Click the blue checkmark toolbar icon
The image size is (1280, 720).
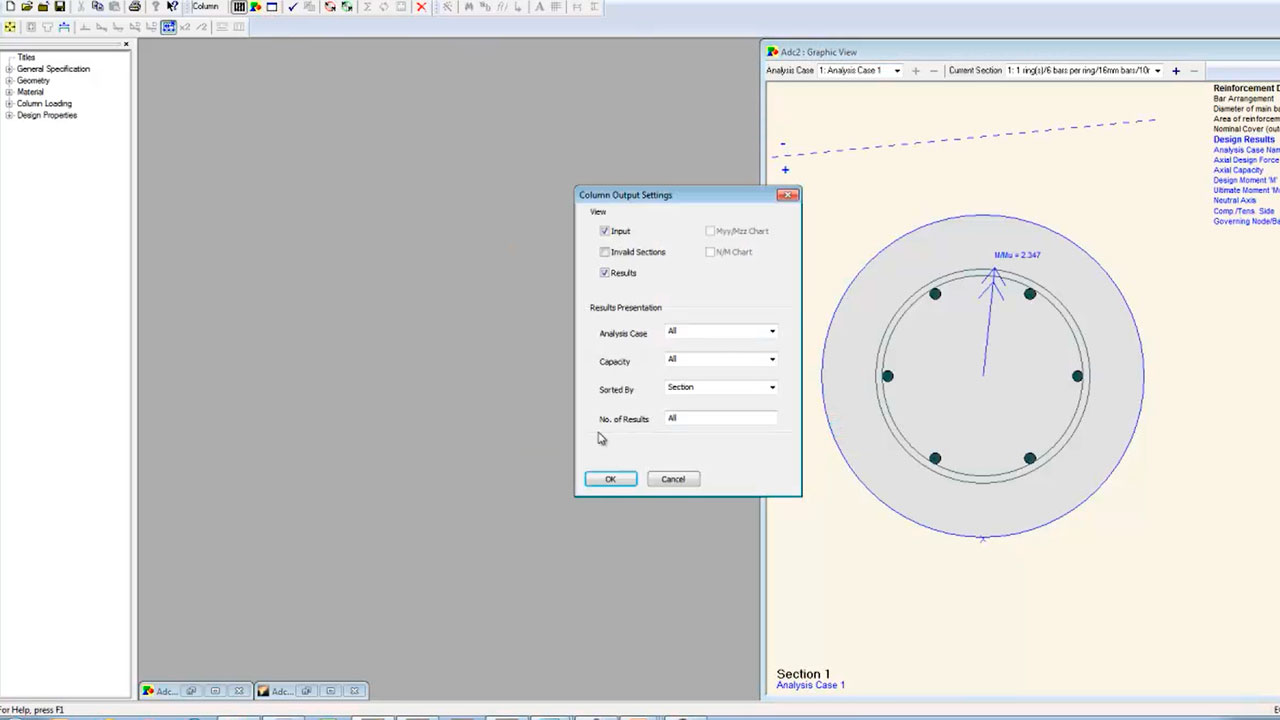coord(292,7)
